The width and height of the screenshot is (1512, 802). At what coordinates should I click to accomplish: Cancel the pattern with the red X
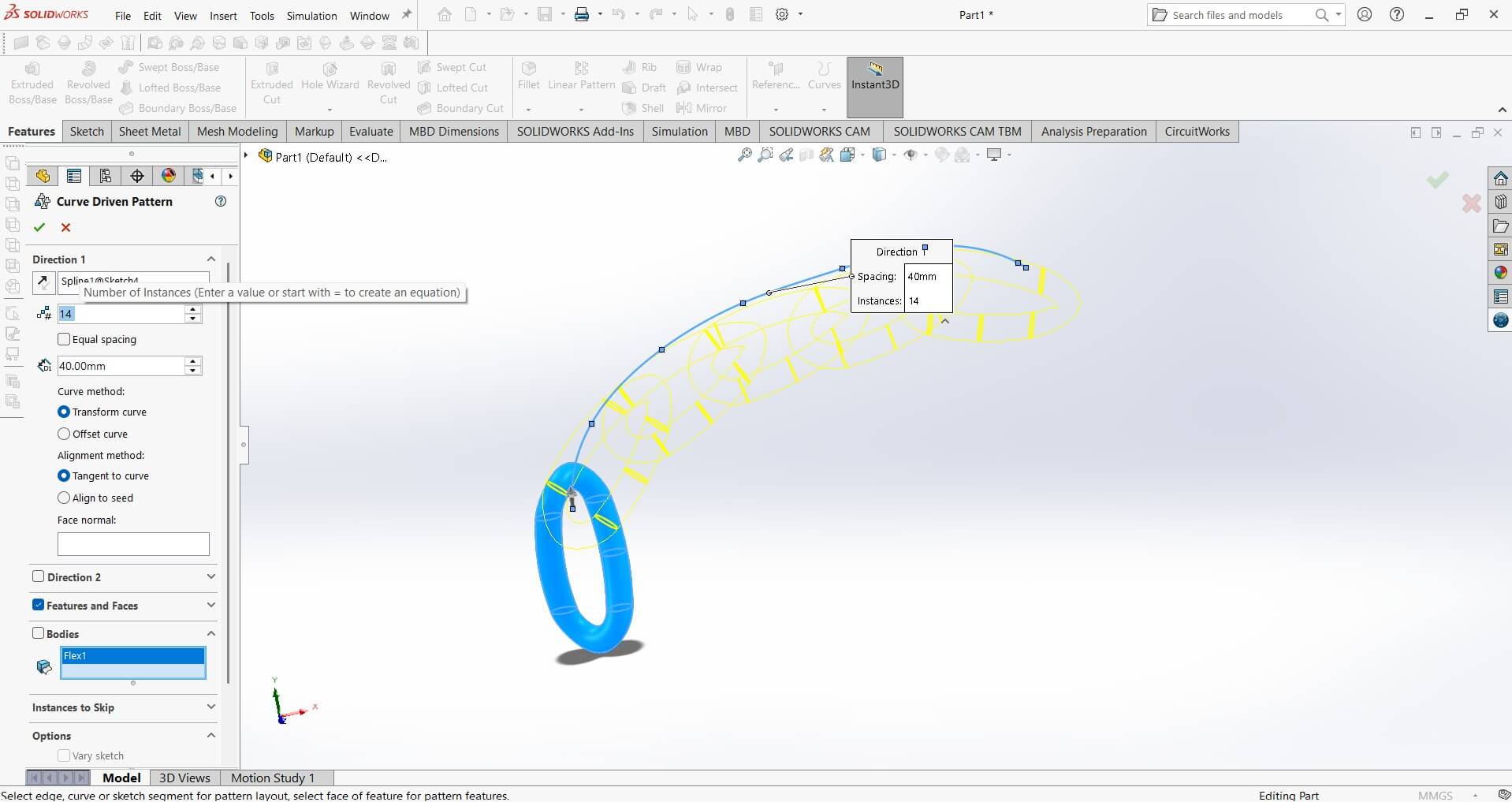(65, 227)
